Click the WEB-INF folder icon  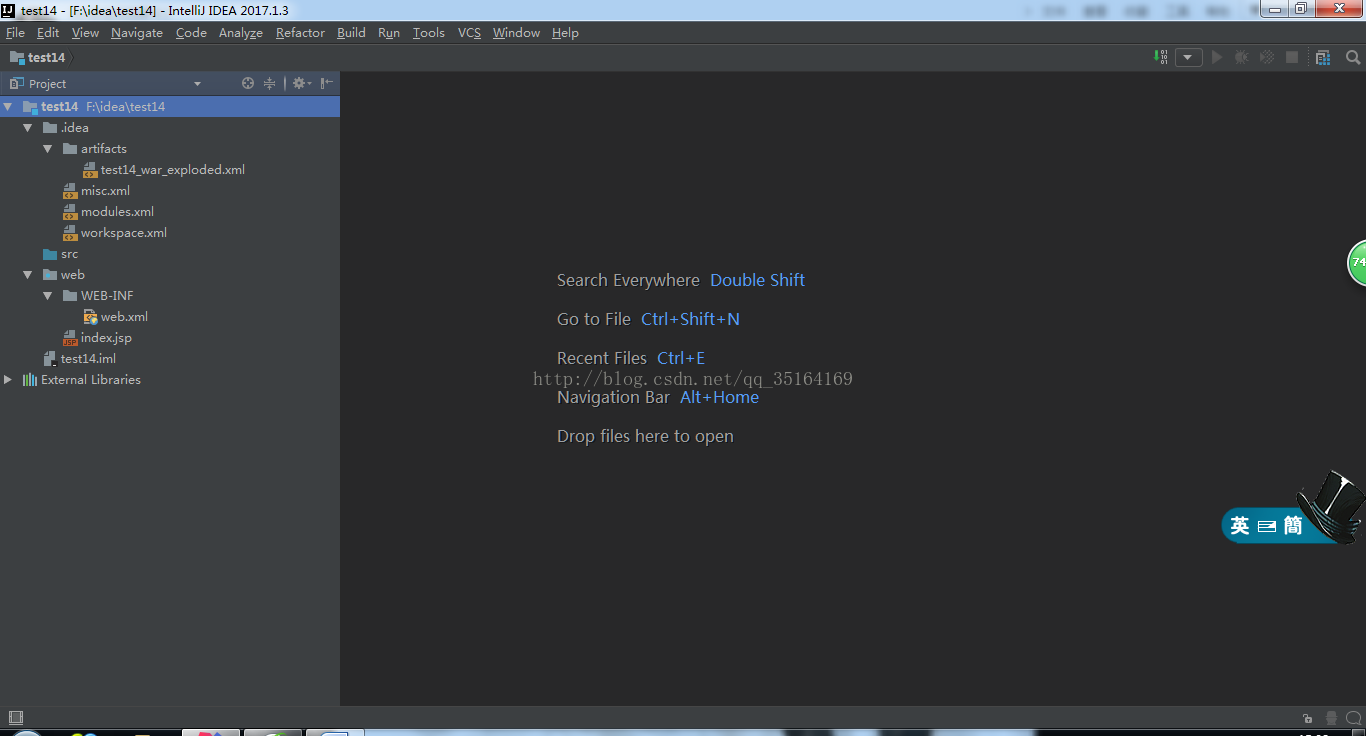70,295
